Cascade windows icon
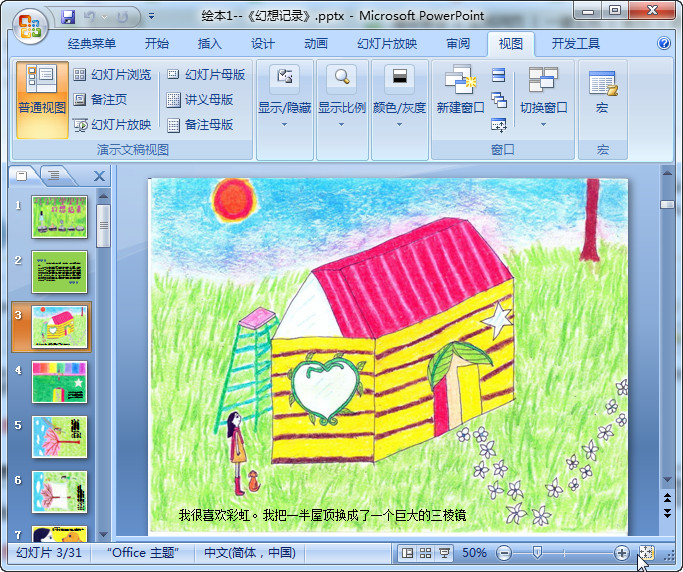The height and width of the screenshot is (572, 683). point(499,100)
